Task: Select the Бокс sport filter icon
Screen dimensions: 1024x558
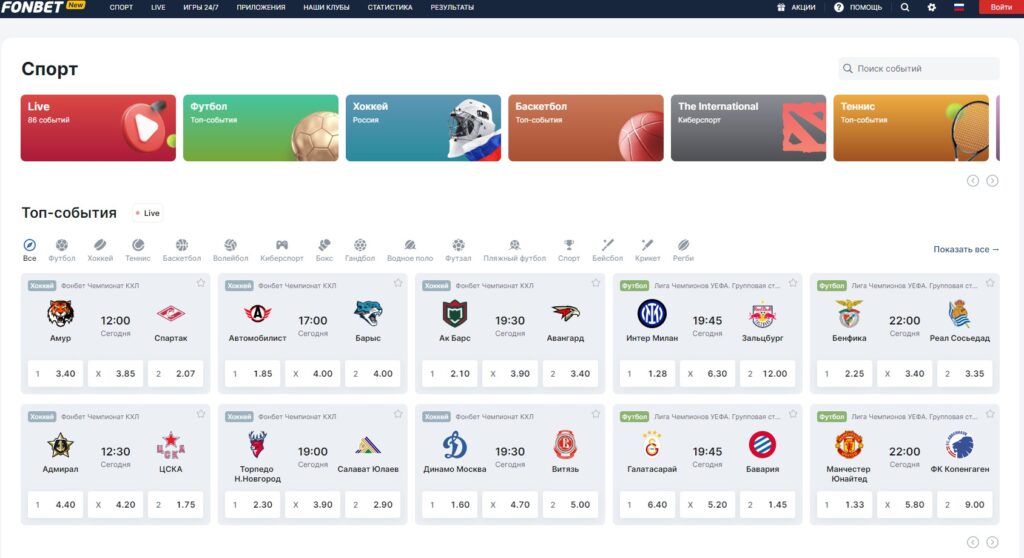Action: point(325,245)
